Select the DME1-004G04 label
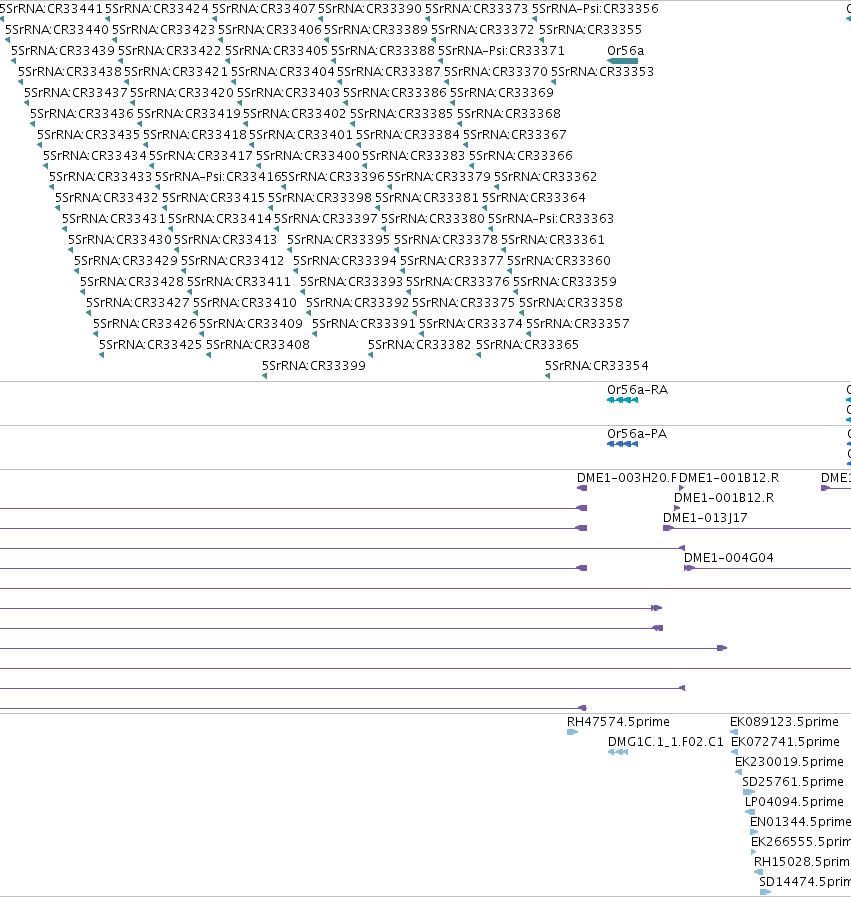The image size is (851, 897). 729,558
